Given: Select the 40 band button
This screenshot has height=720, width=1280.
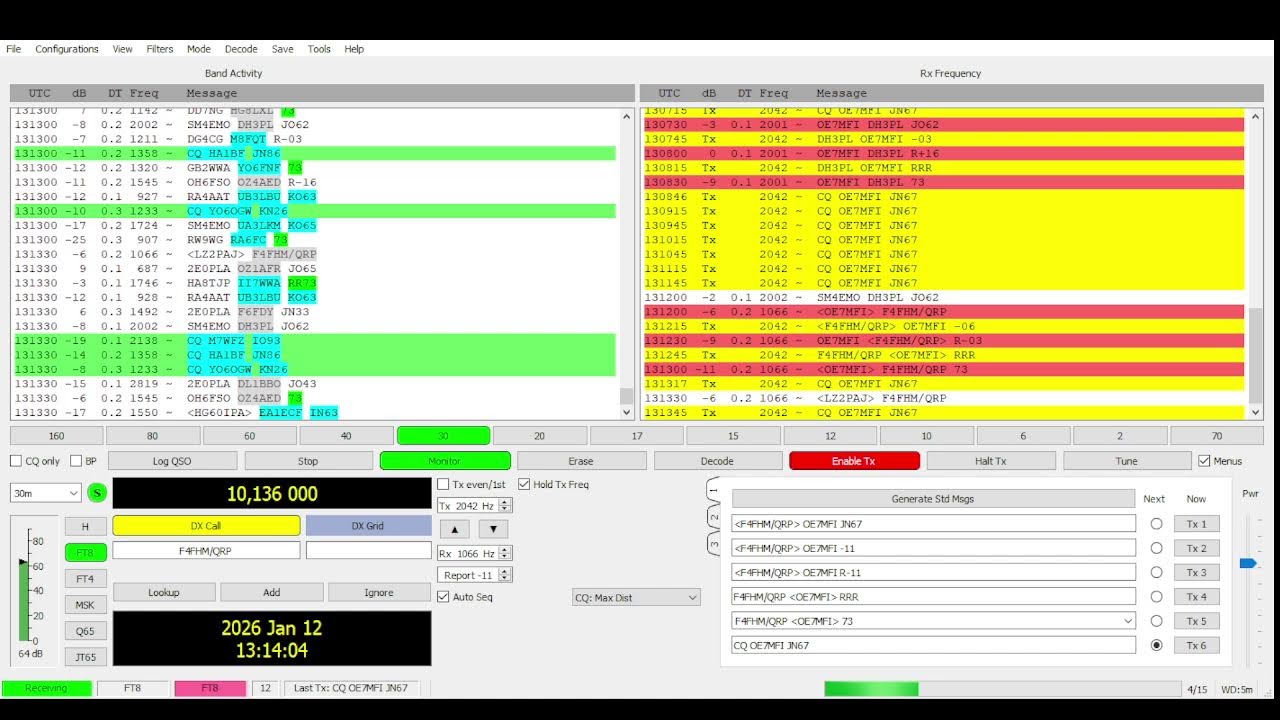Looking at the screenshot, I should pyautogui.click(x=346, y=436).
